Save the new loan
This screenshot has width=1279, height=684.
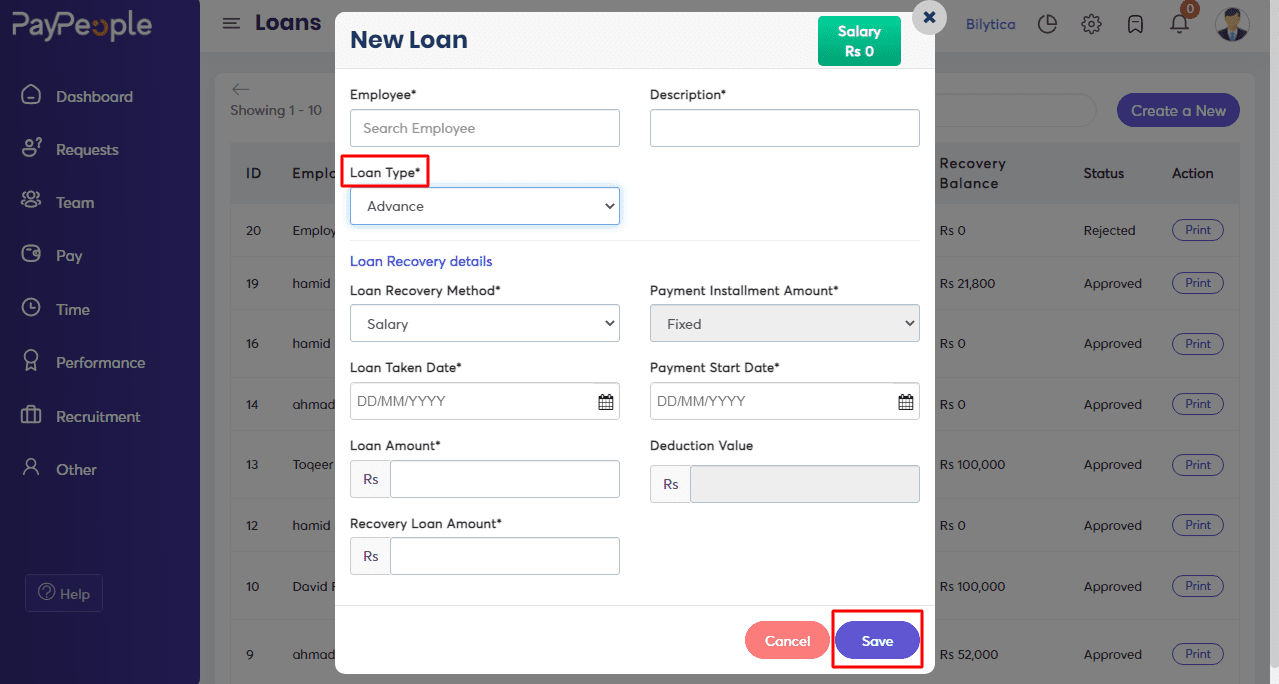(x=877, y=641)
